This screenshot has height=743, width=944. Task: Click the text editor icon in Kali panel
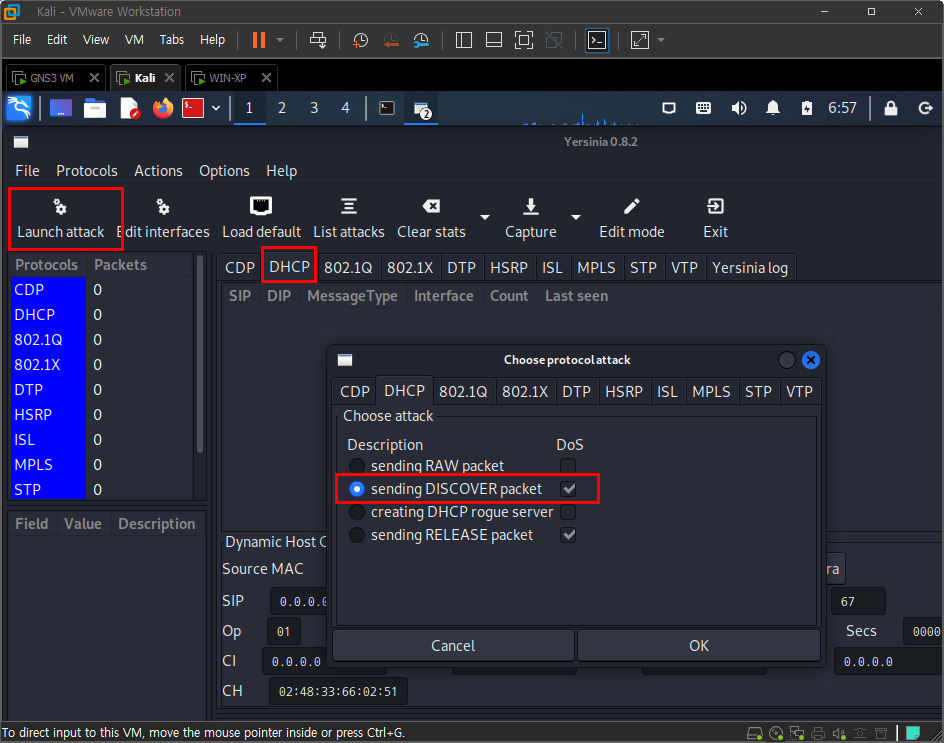pos(129,108)
